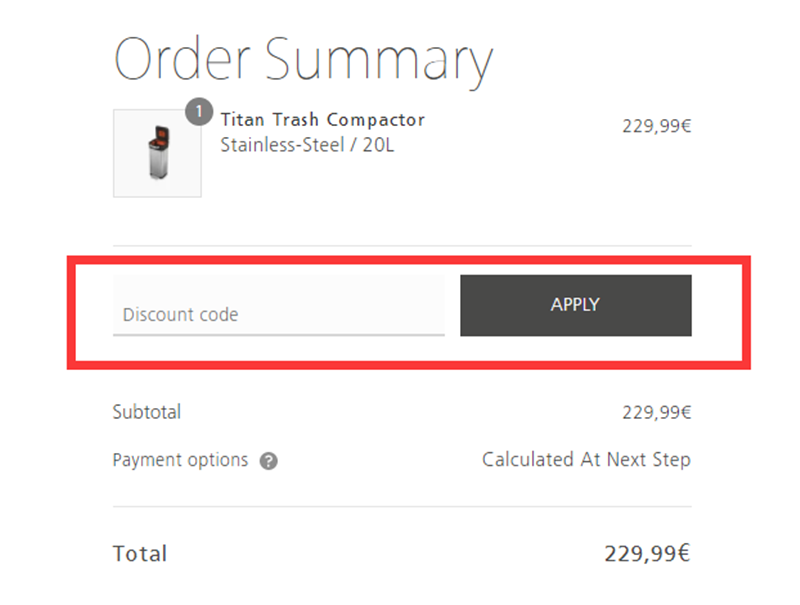Click the quantity badge showing 1
This screenshot has height=605, width=800.
click(199, 111)
